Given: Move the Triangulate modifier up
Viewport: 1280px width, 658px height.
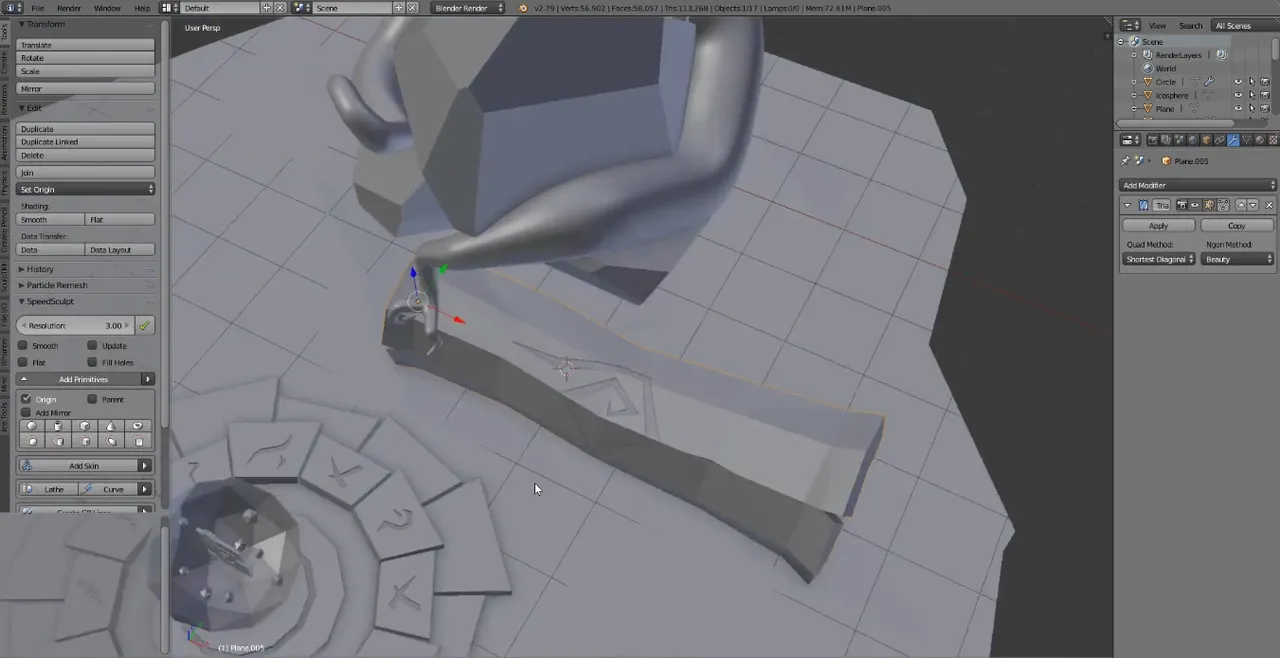Looking at the screenshot, I should (x=1241, y=205).
